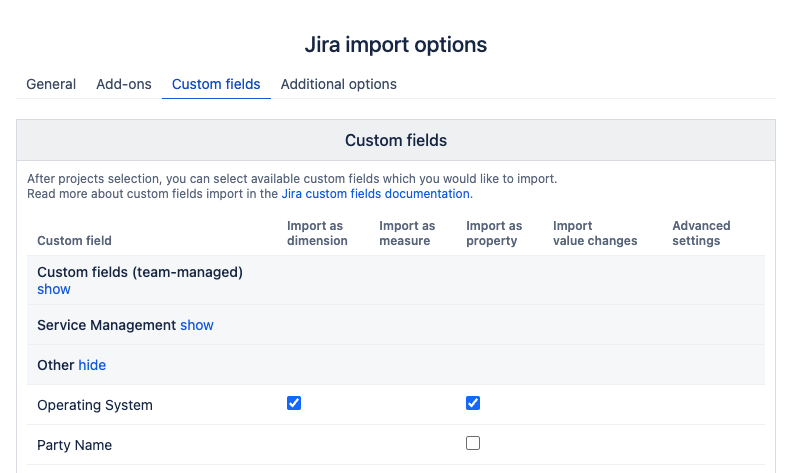794x473 pixels.
Task: Click the gray Custom fields panel header
Action: coord(396,140)
